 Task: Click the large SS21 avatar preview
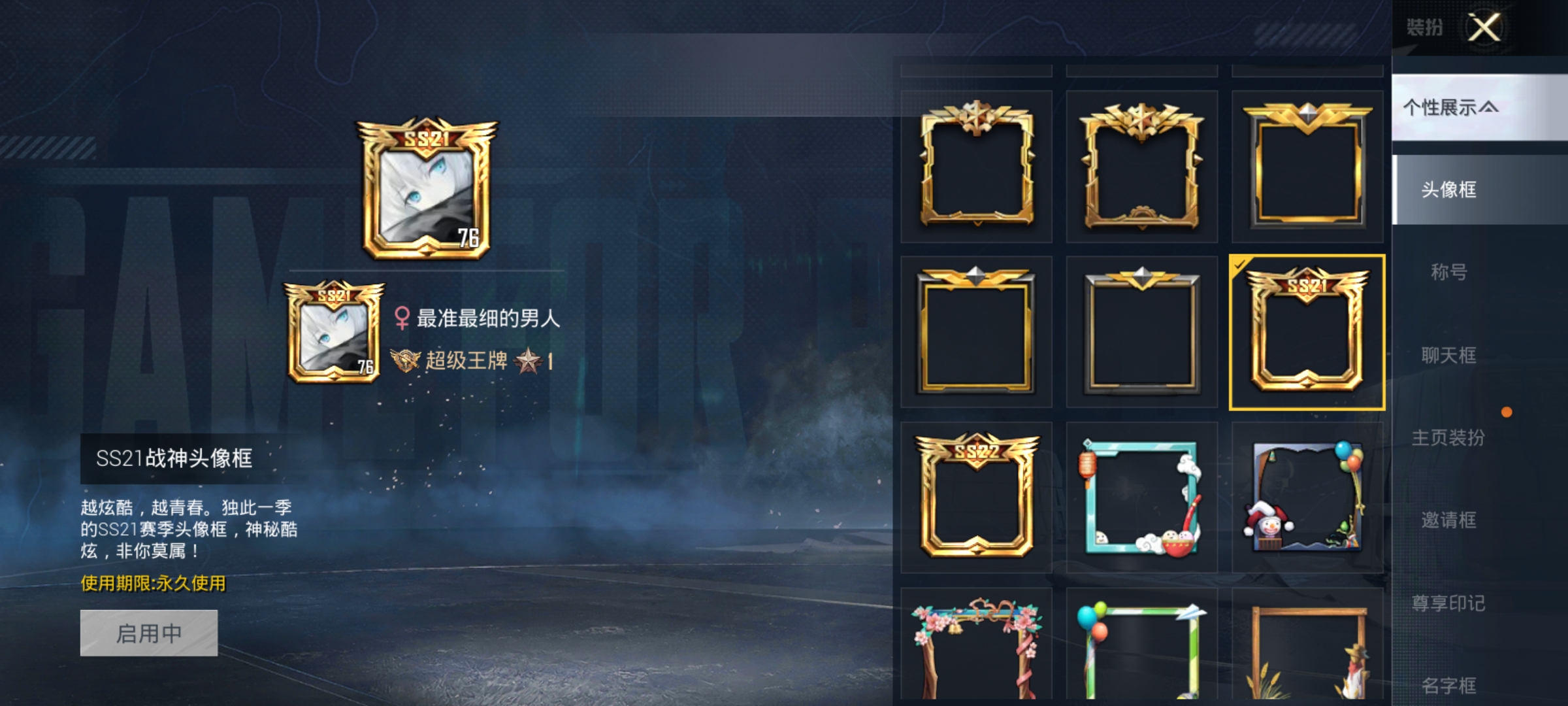[426, 188]
